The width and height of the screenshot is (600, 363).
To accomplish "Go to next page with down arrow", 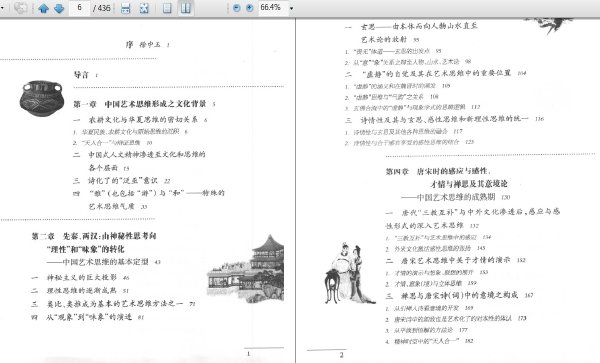I will (x=59, y=8).
